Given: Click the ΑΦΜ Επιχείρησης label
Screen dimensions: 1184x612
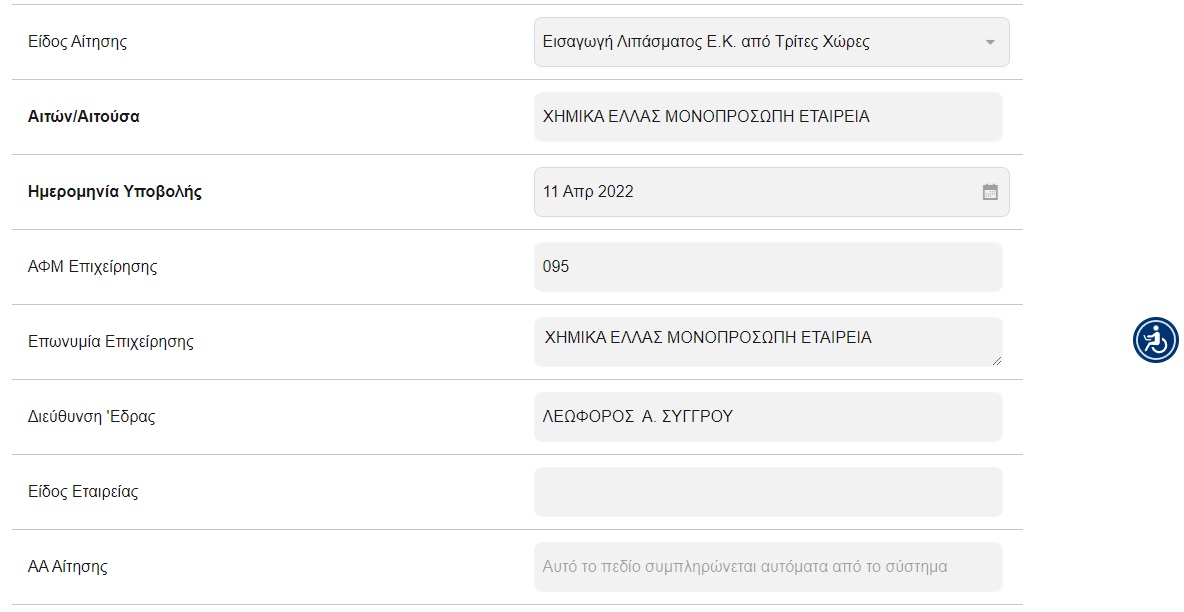Looking at the screenshot, I should coord(92,266).
